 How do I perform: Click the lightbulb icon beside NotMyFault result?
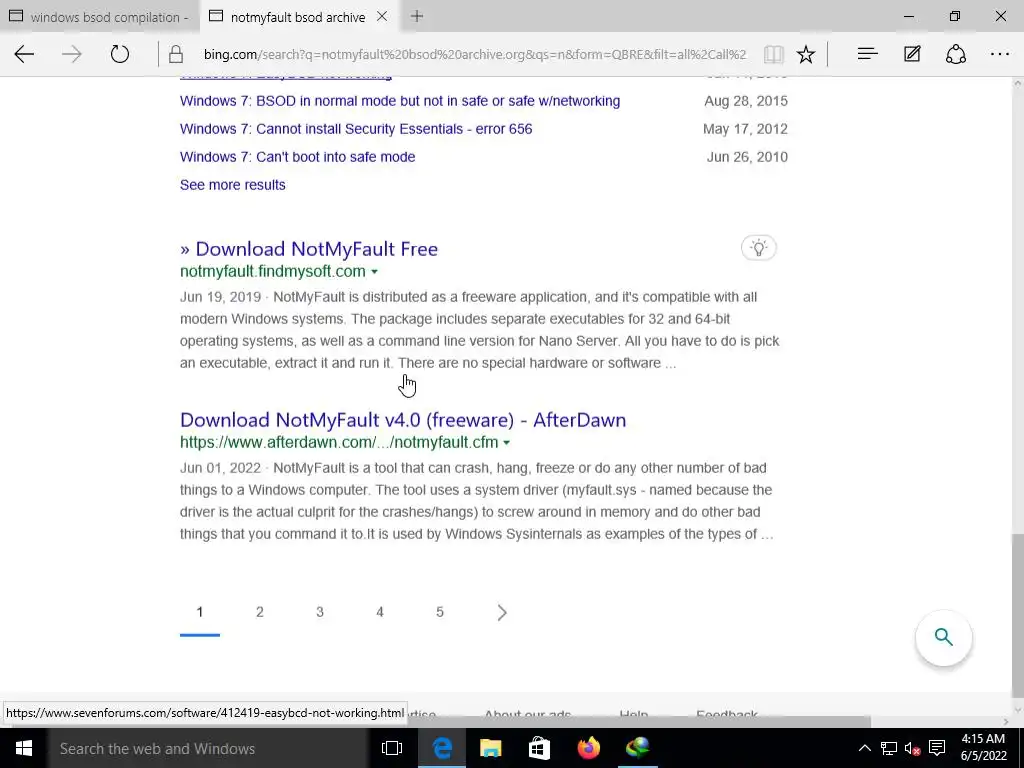pos(758,248)
